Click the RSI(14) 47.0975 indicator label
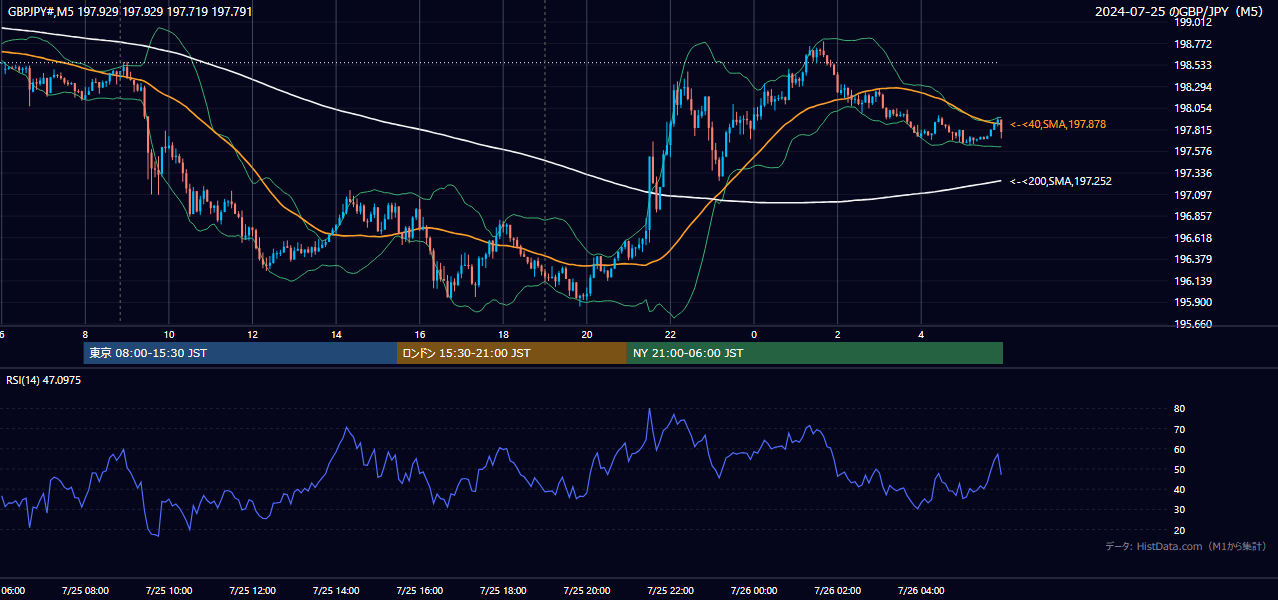The height and width of the screenshot is (600, 1278). (x=43, y=380)
